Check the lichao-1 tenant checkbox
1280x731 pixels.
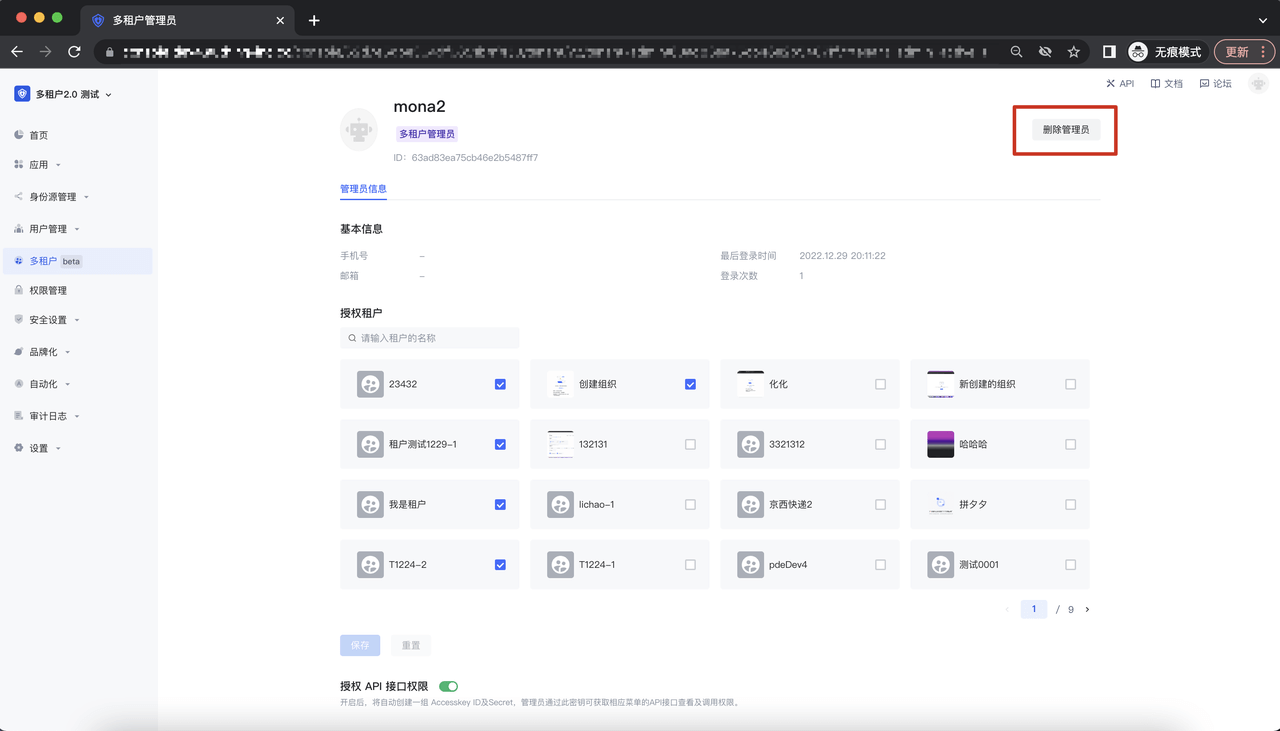click(x=690, y=505)
